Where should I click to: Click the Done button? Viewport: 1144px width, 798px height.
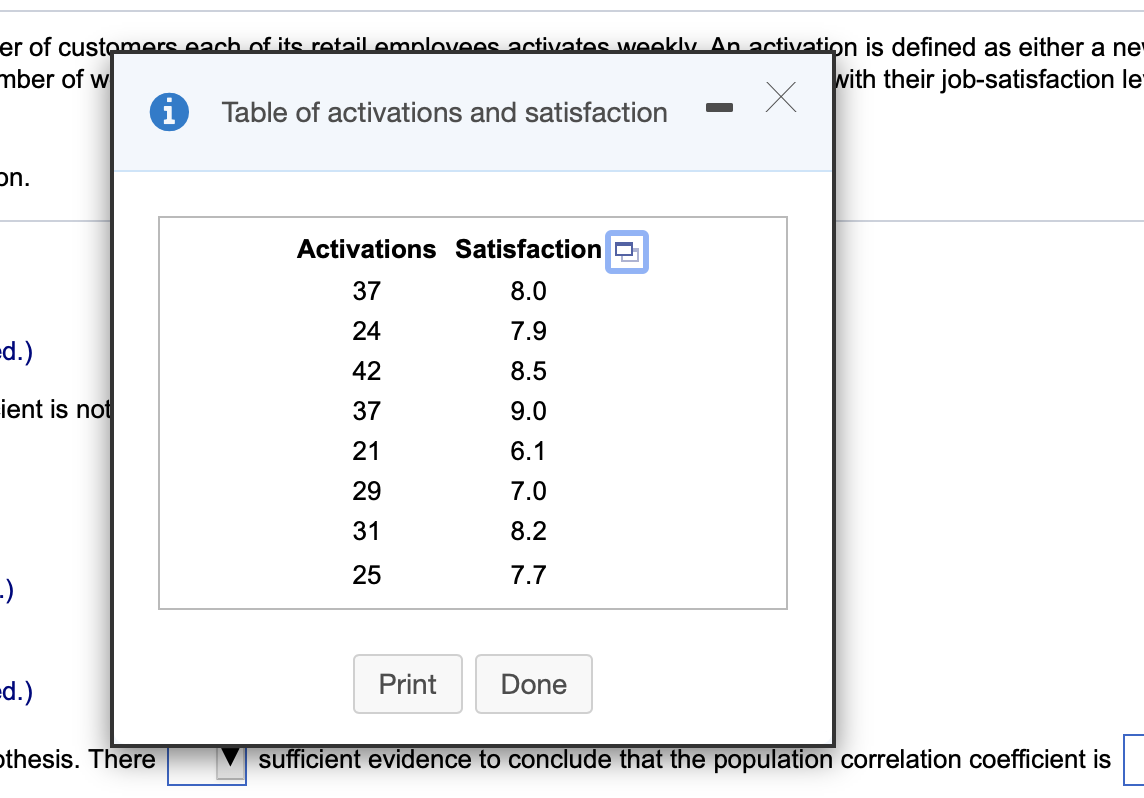(533, 683)
